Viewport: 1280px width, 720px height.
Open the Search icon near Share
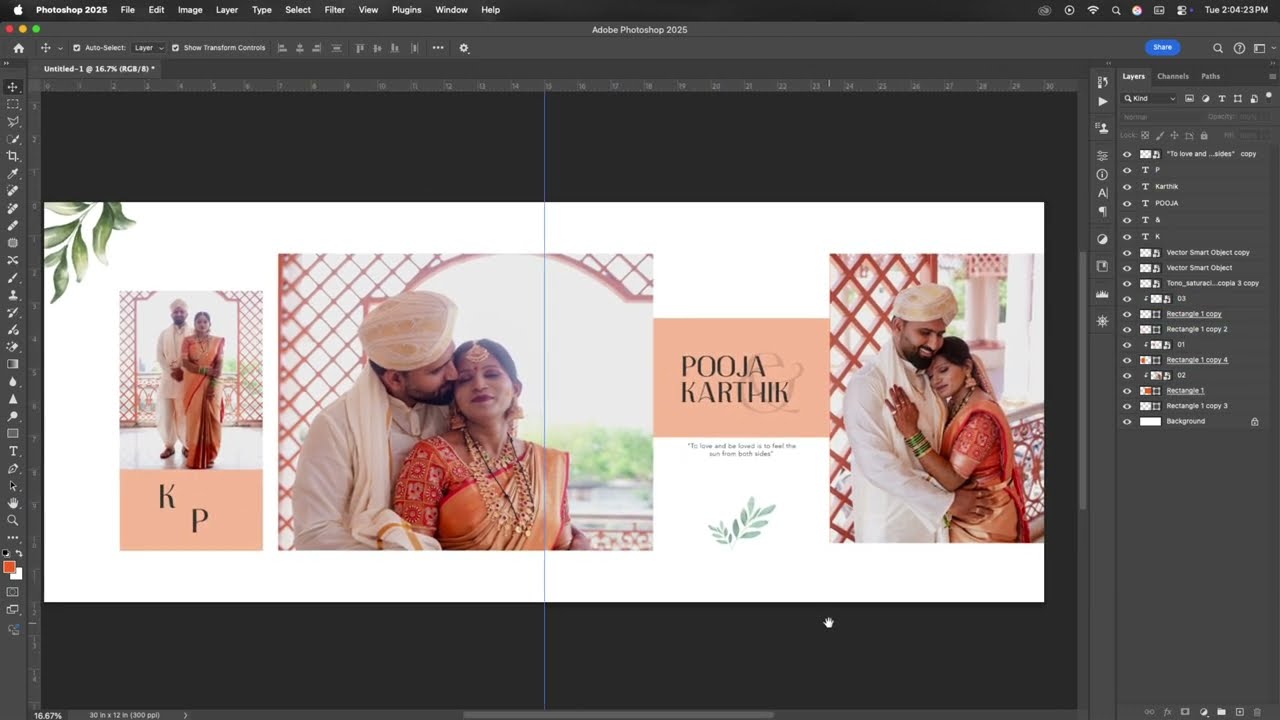[x=1217, y=48]
